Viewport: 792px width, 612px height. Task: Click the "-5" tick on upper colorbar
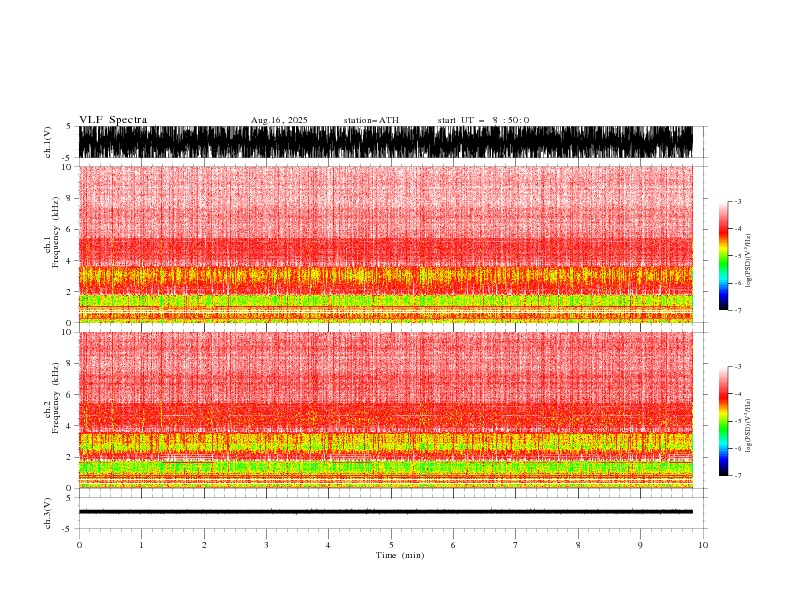(737, 256)
